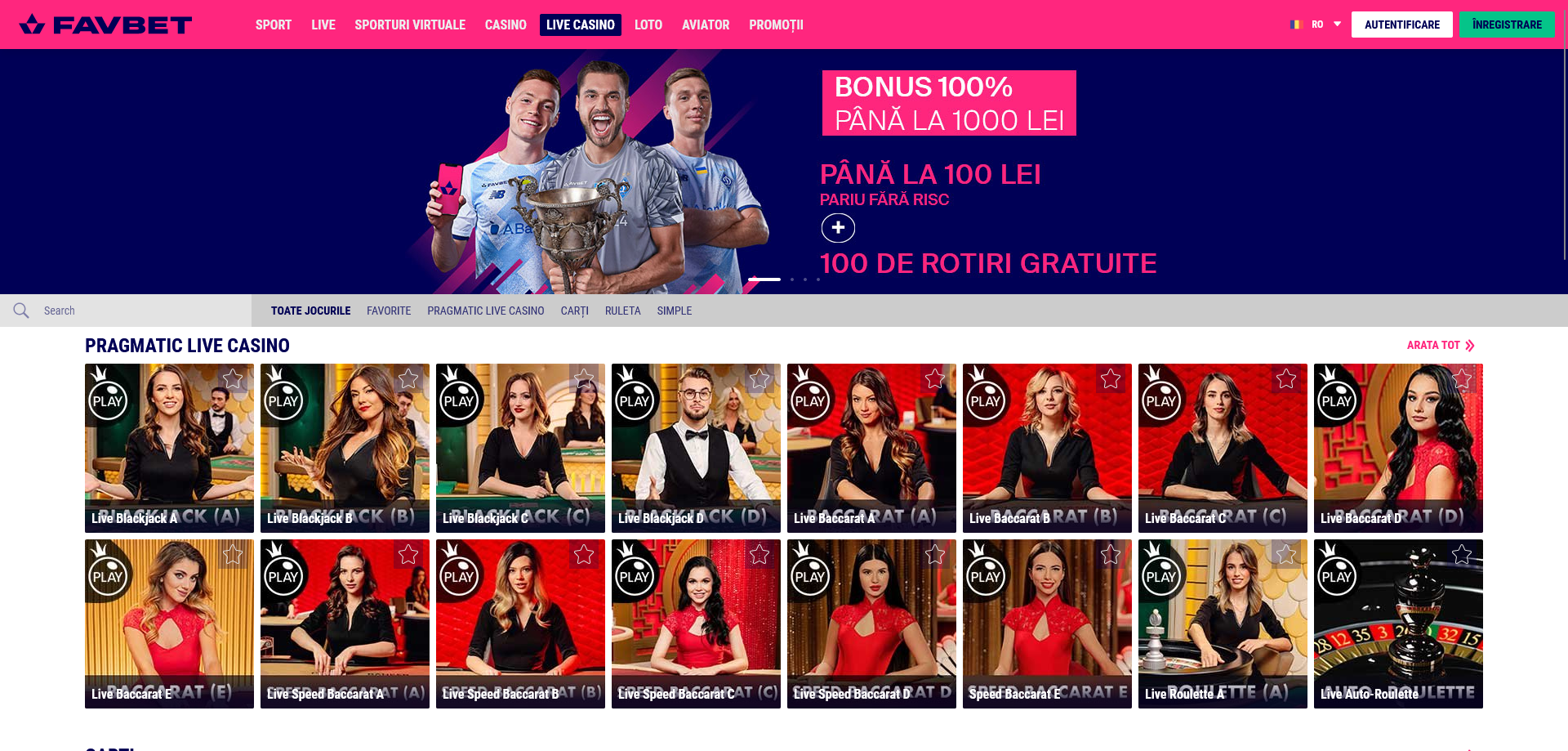
Task: Click PLAY icon on Live Baccarat B
Action: tap(986, 400)
